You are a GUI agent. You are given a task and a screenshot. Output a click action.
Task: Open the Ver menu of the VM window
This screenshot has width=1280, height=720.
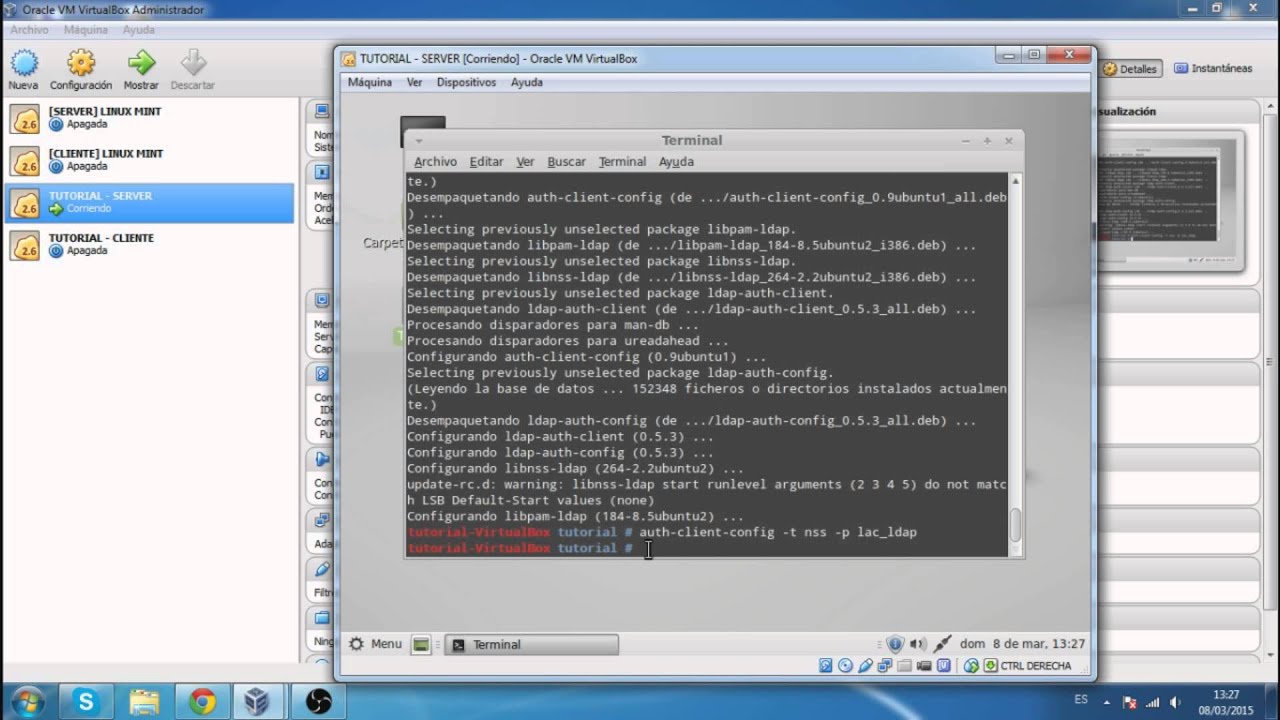pyautogui.click(x=414, y=82)
